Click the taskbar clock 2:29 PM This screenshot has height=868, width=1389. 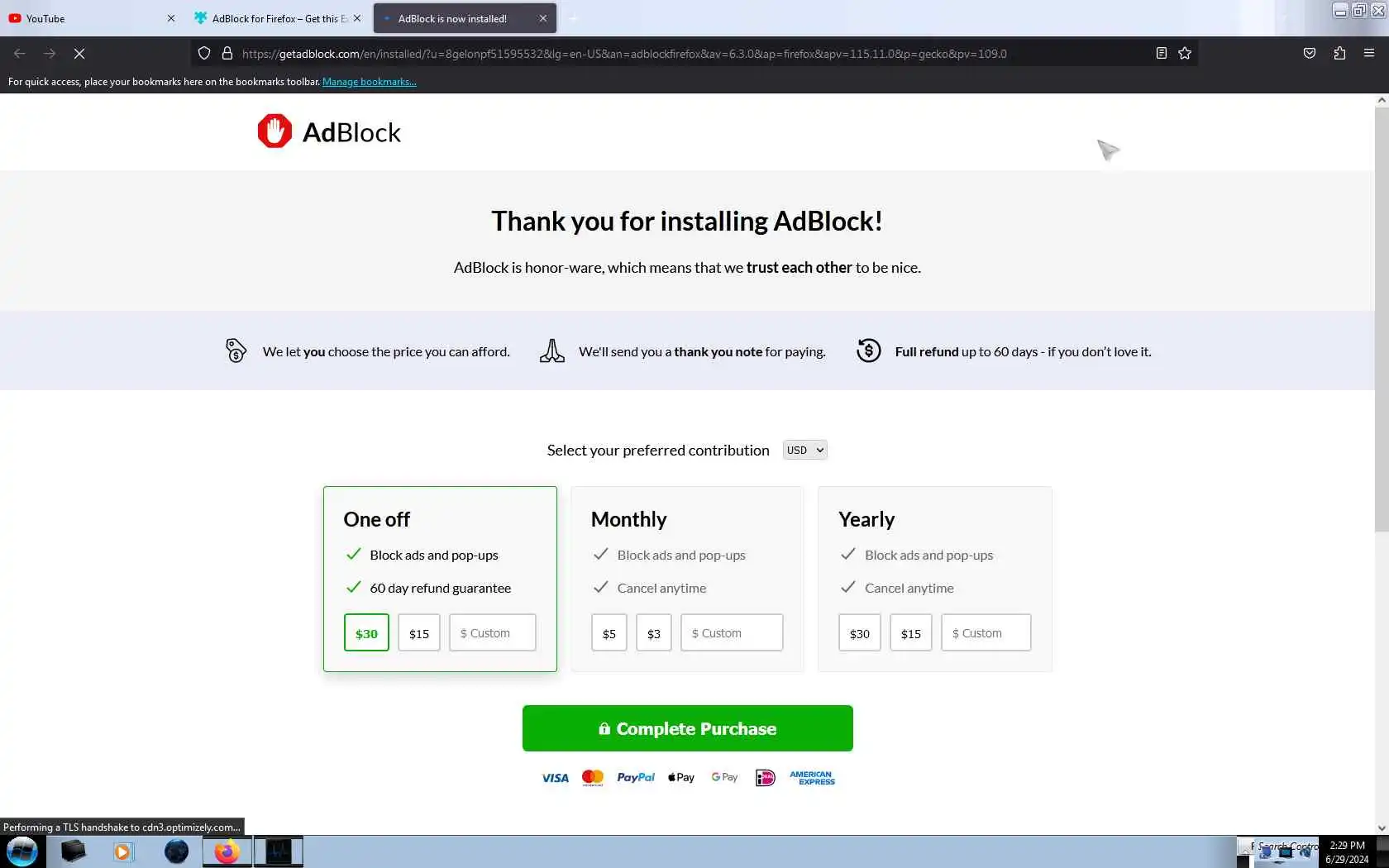(x=1348, y=845)
